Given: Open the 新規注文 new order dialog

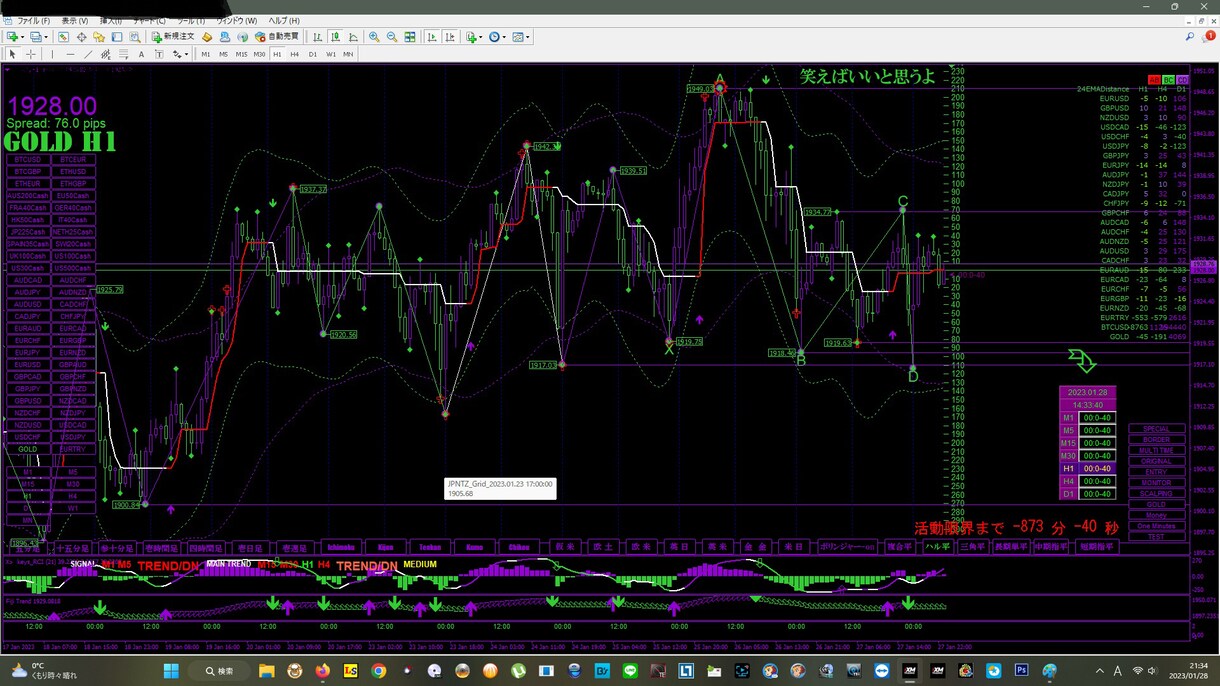Looking at the screenshot, I should coord(173,37).
